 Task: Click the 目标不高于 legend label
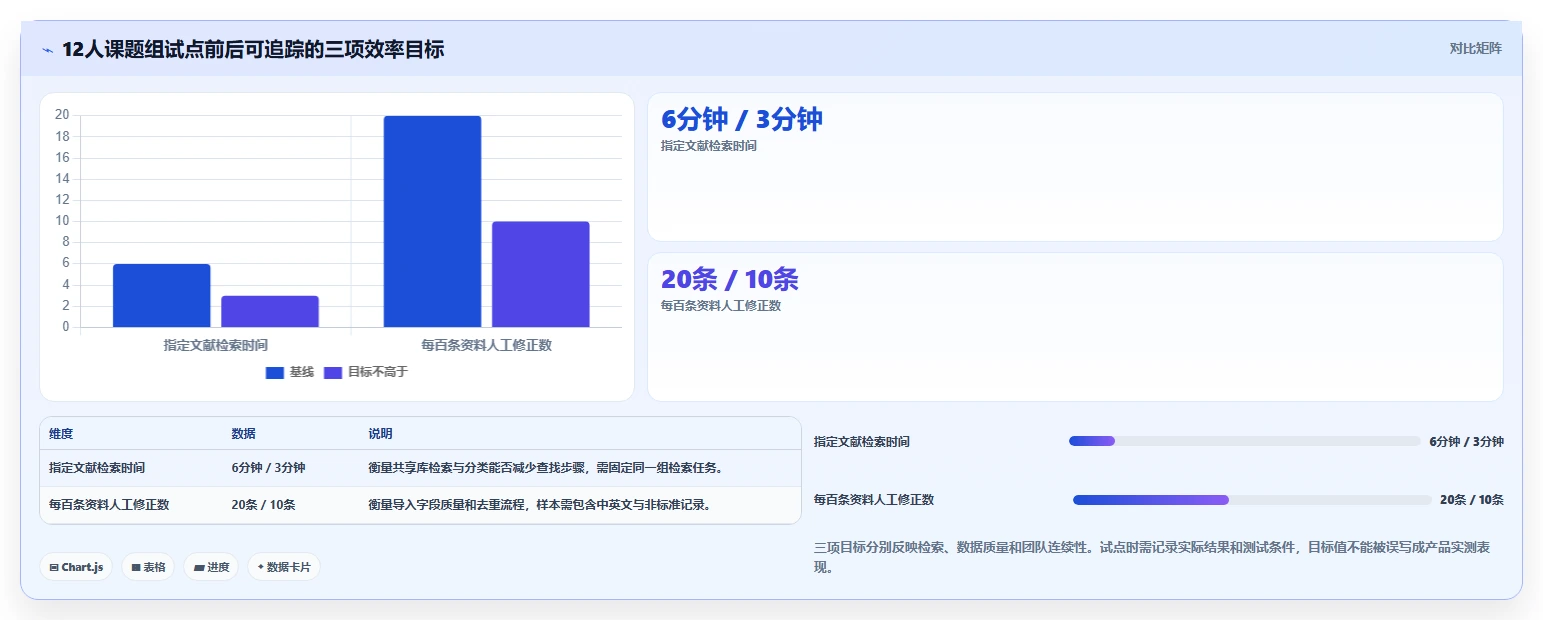[378, 372]
